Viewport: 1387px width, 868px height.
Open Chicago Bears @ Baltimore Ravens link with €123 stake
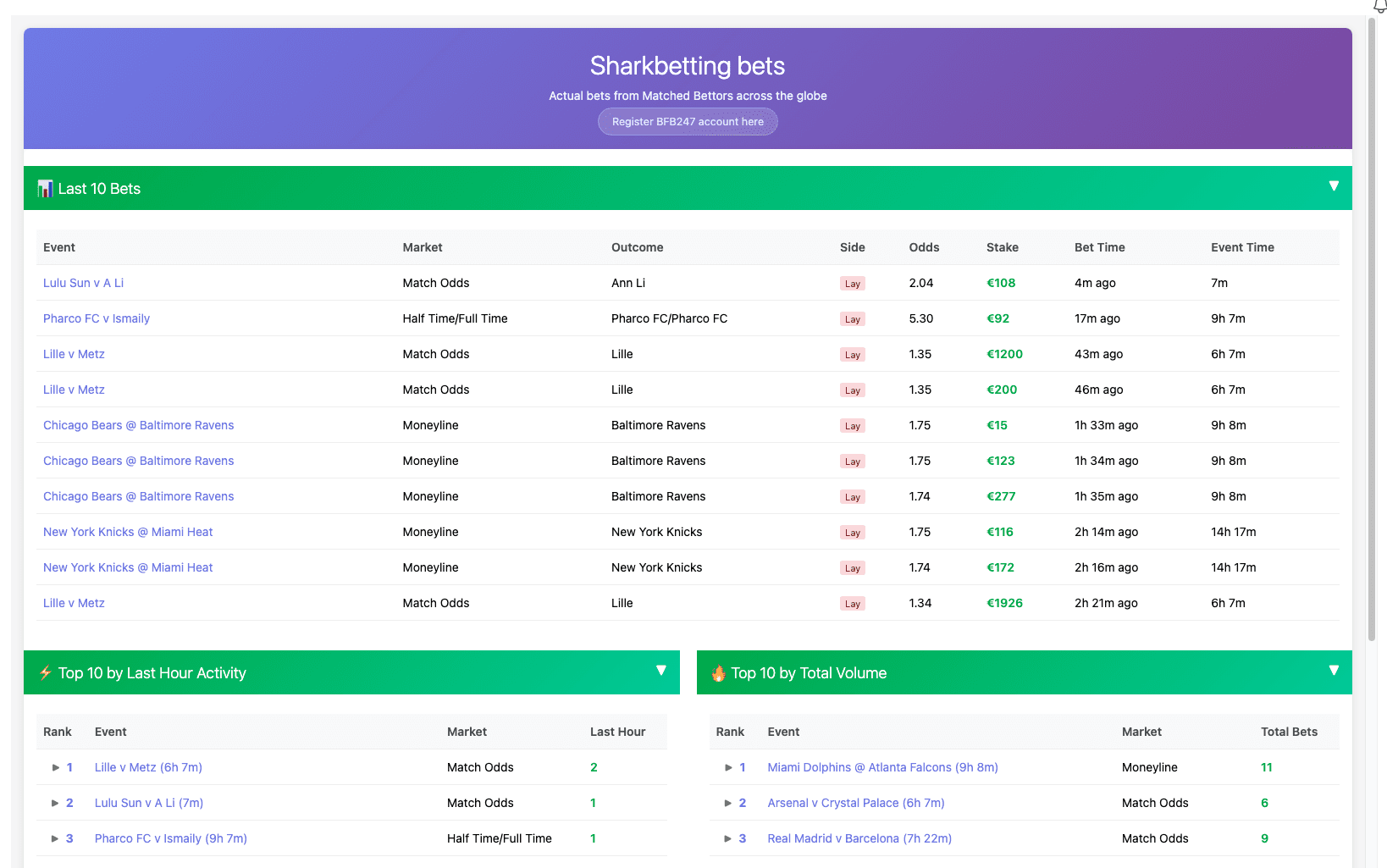[138, 461]
